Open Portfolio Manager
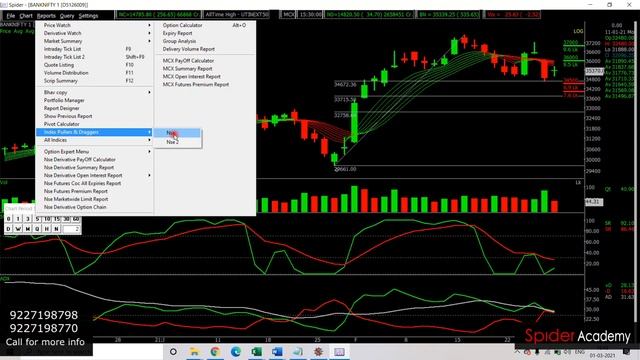Screen dimensions: 640x360 point(94,100)
